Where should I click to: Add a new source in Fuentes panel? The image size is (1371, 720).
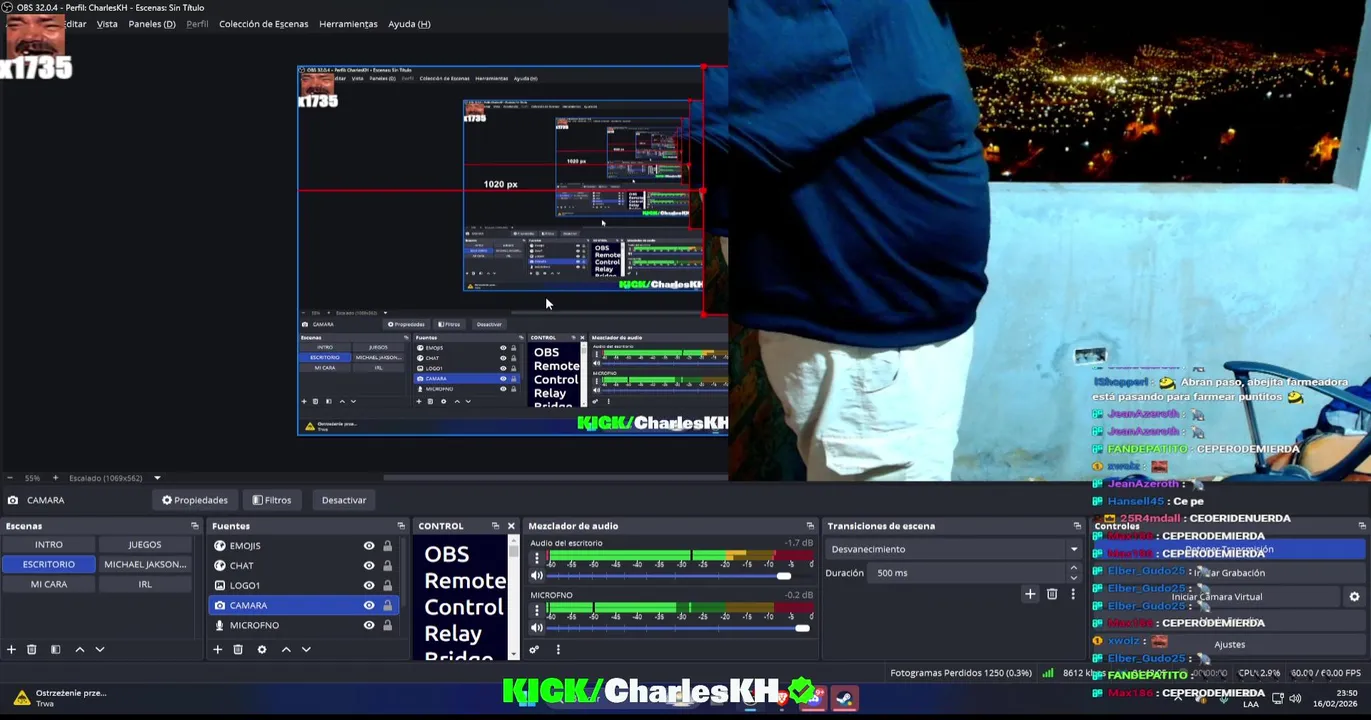tap(217, 650)
